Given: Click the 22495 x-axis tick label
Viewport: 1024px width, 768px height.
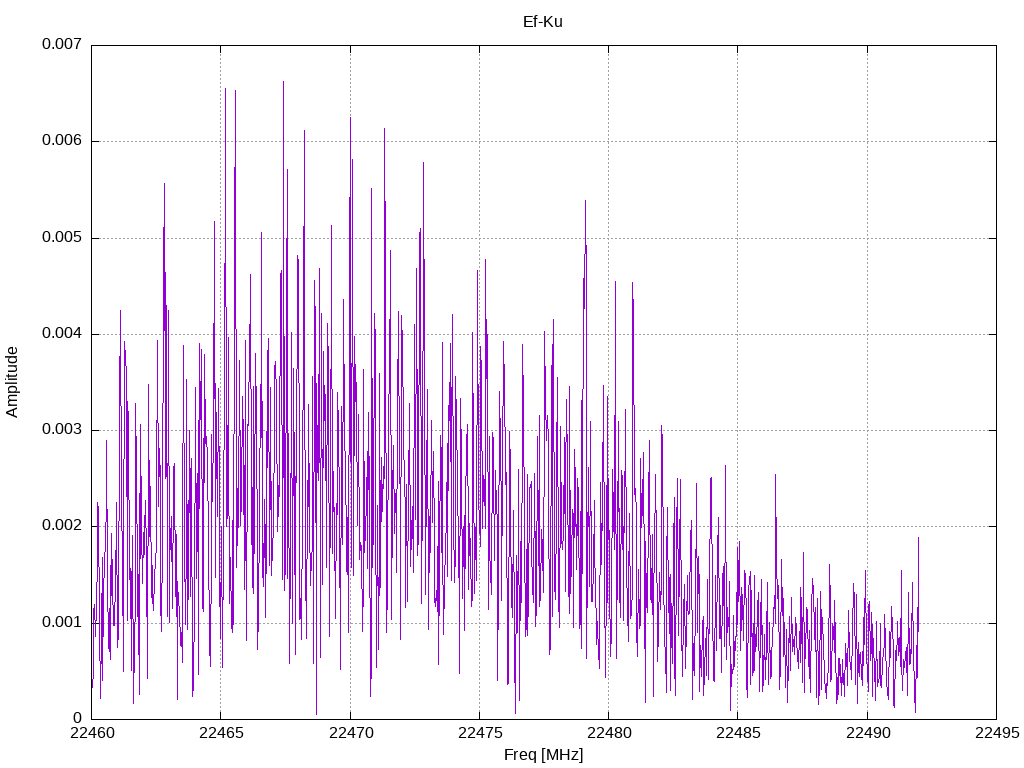Looking at the screenshot, I should pyautogui.click(x=997, y=733).
